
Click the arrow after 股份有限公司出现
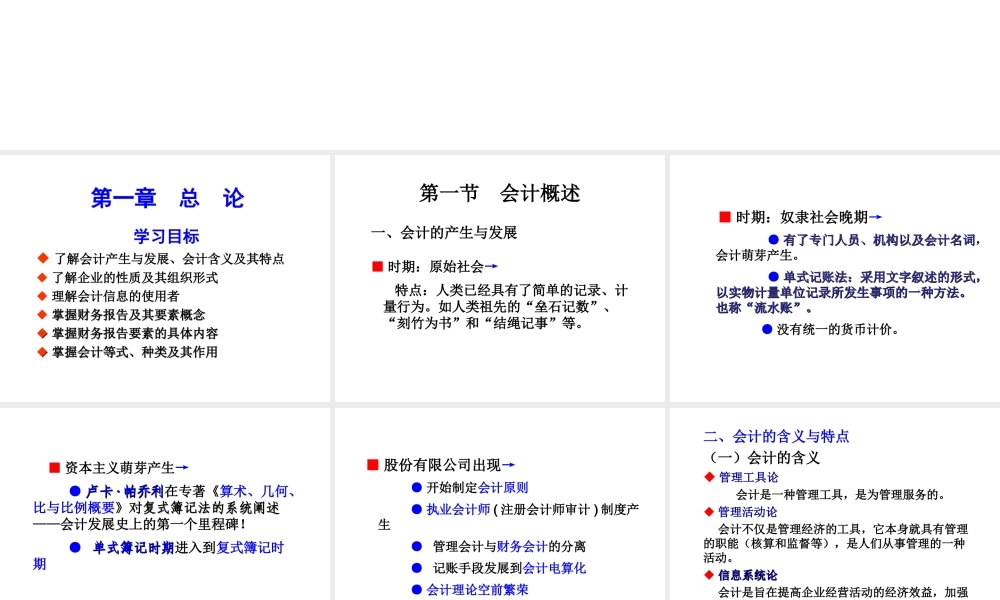pyautogui.click(x=510, y=463)
